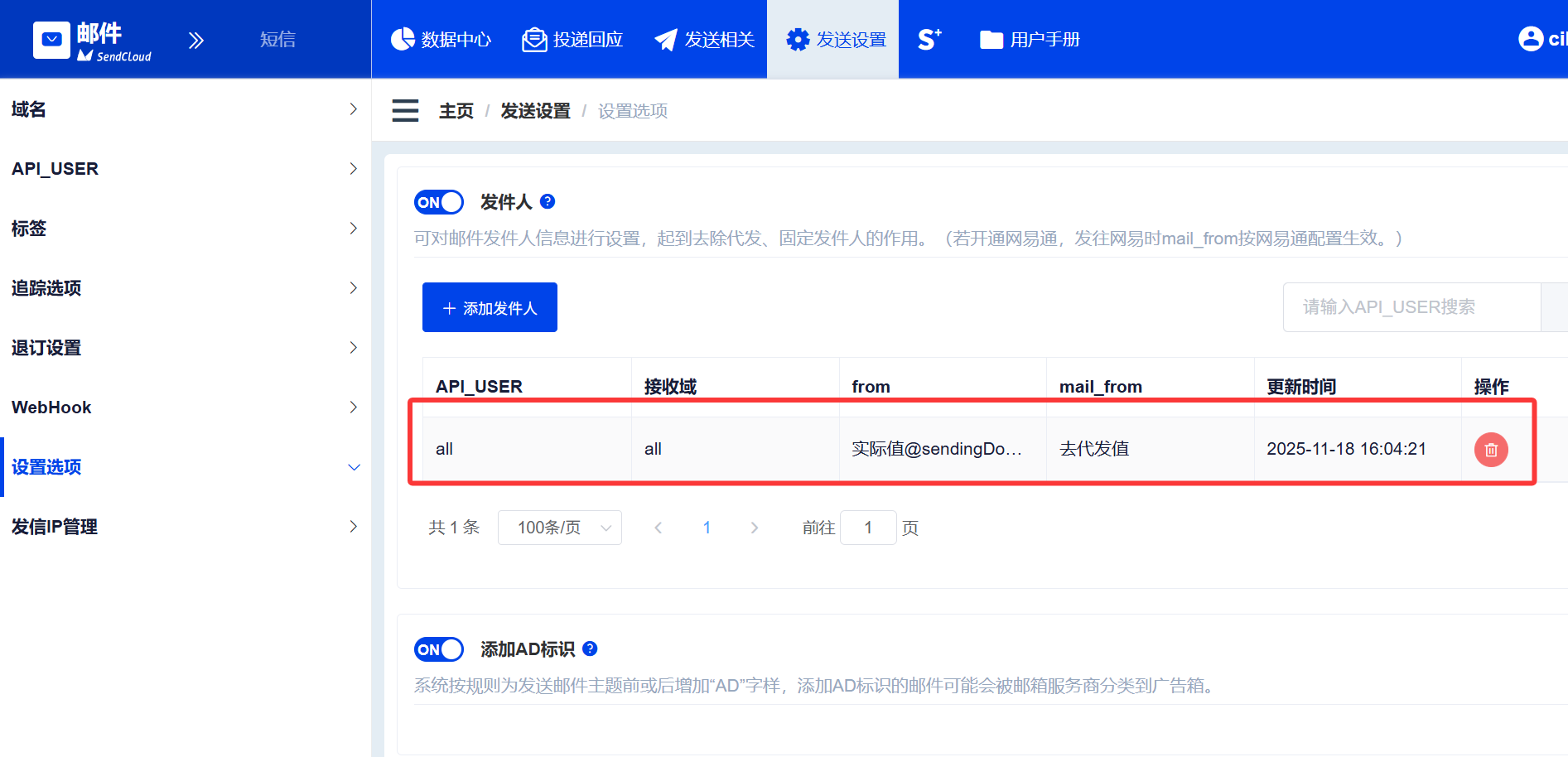The width and height of the screenshot is (1568, 757).
Task: Click the hamburger menu icon
Action: tap(405, 110)
